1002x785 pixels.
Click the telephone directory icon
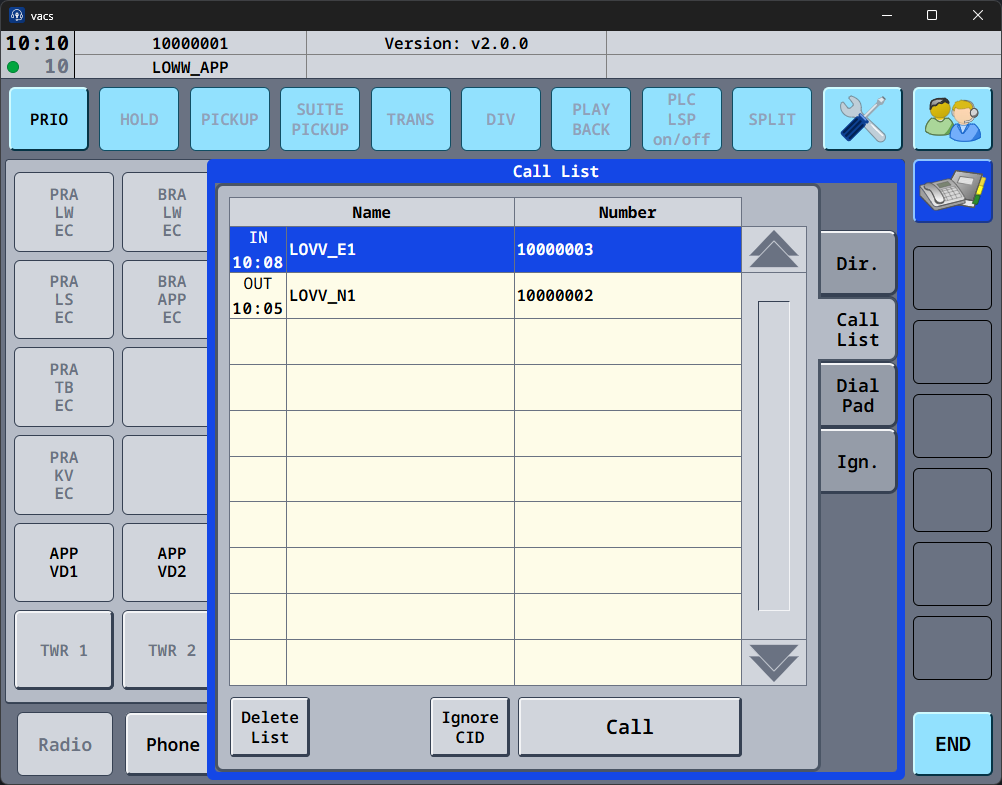[952, 191]
